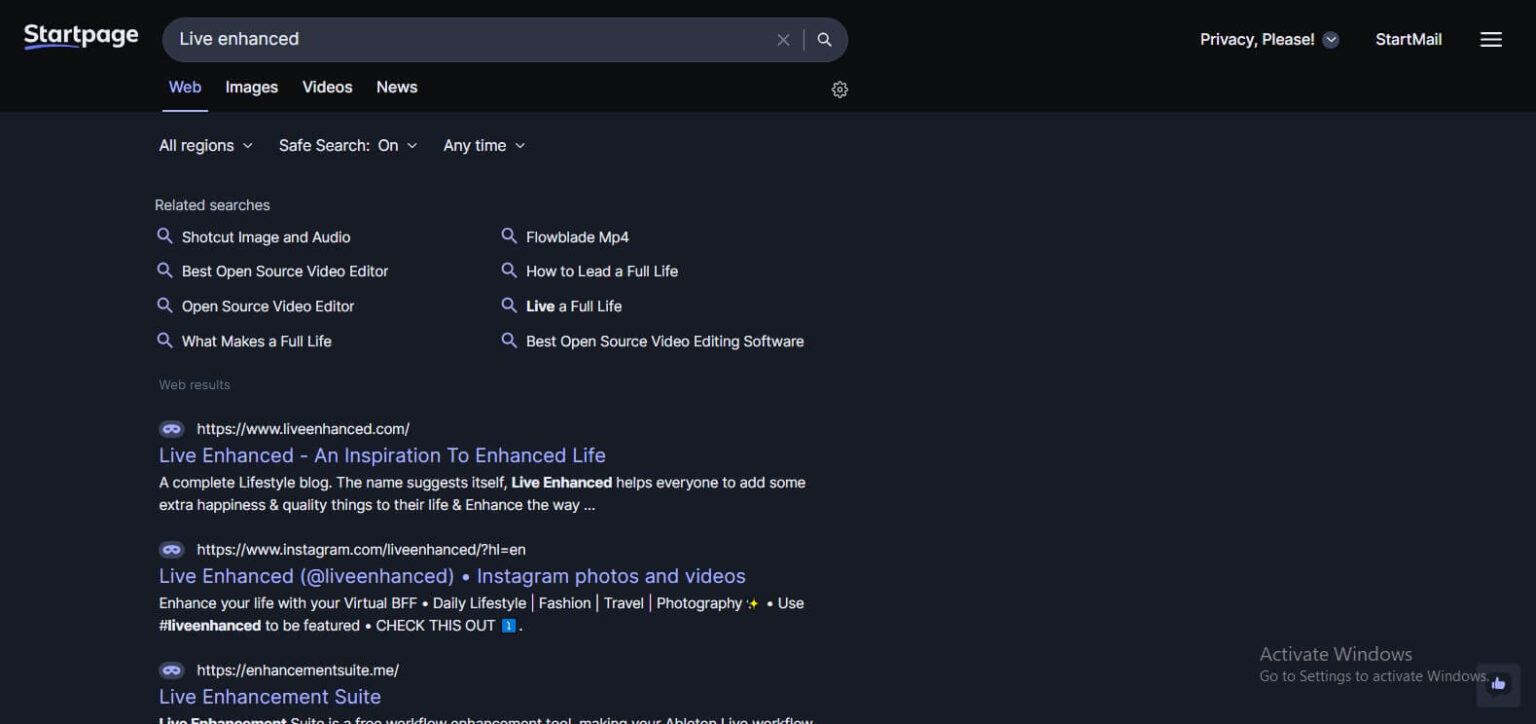The height and width of the screenshot is (724, 1536).
Task: Expand the 'Any time' filter dropdown
Action: point(483,145)
